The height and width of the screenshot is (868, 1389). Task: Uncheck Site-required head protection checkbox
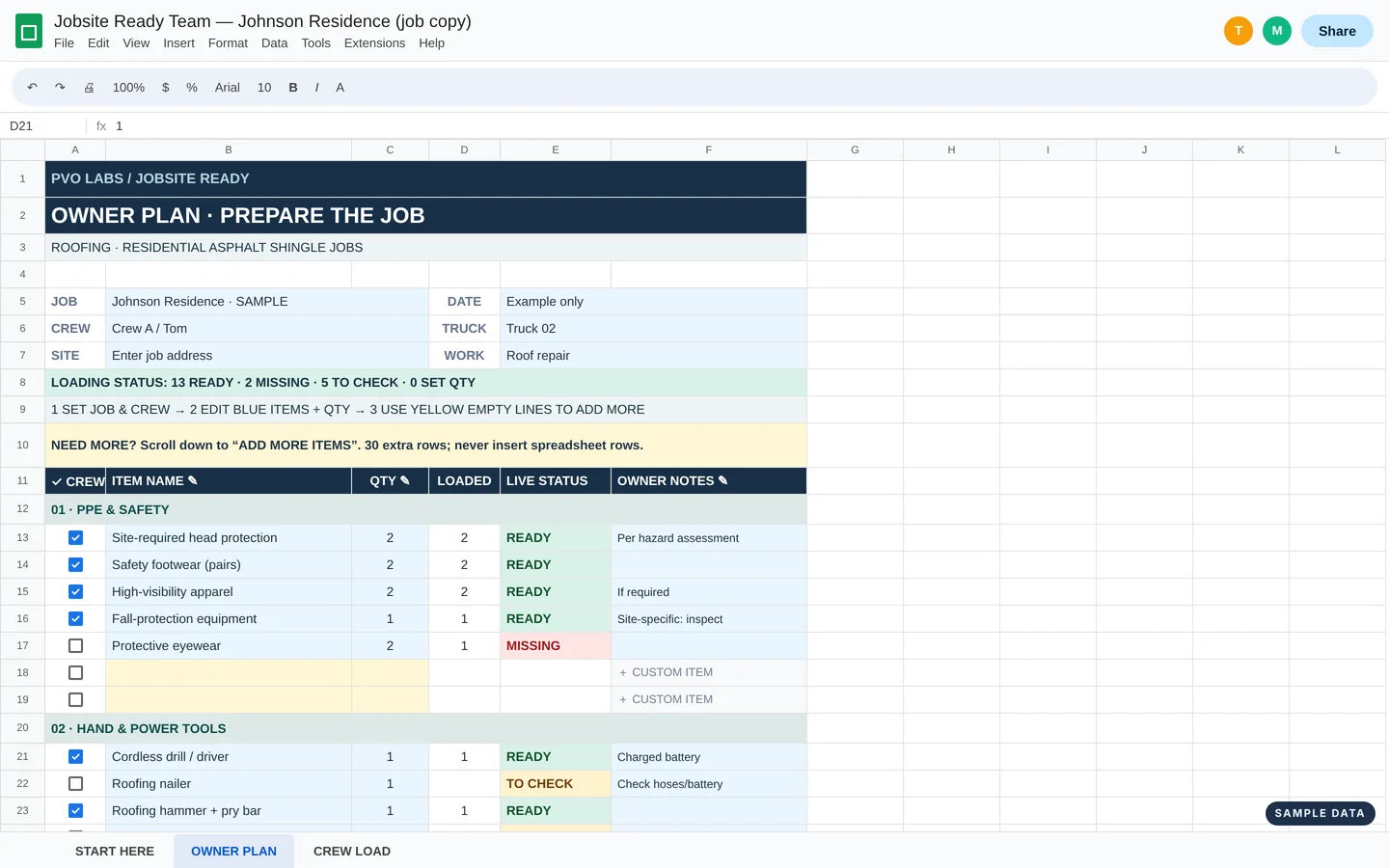75,538
